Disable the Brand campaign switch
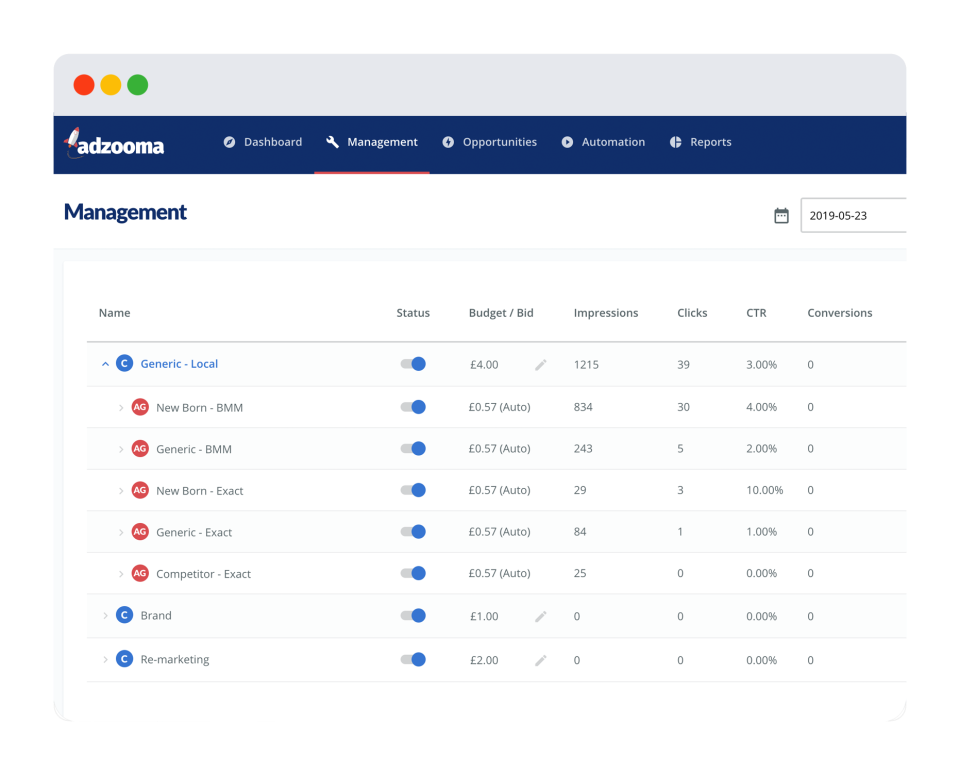The image size is (960, 775). 413,616
